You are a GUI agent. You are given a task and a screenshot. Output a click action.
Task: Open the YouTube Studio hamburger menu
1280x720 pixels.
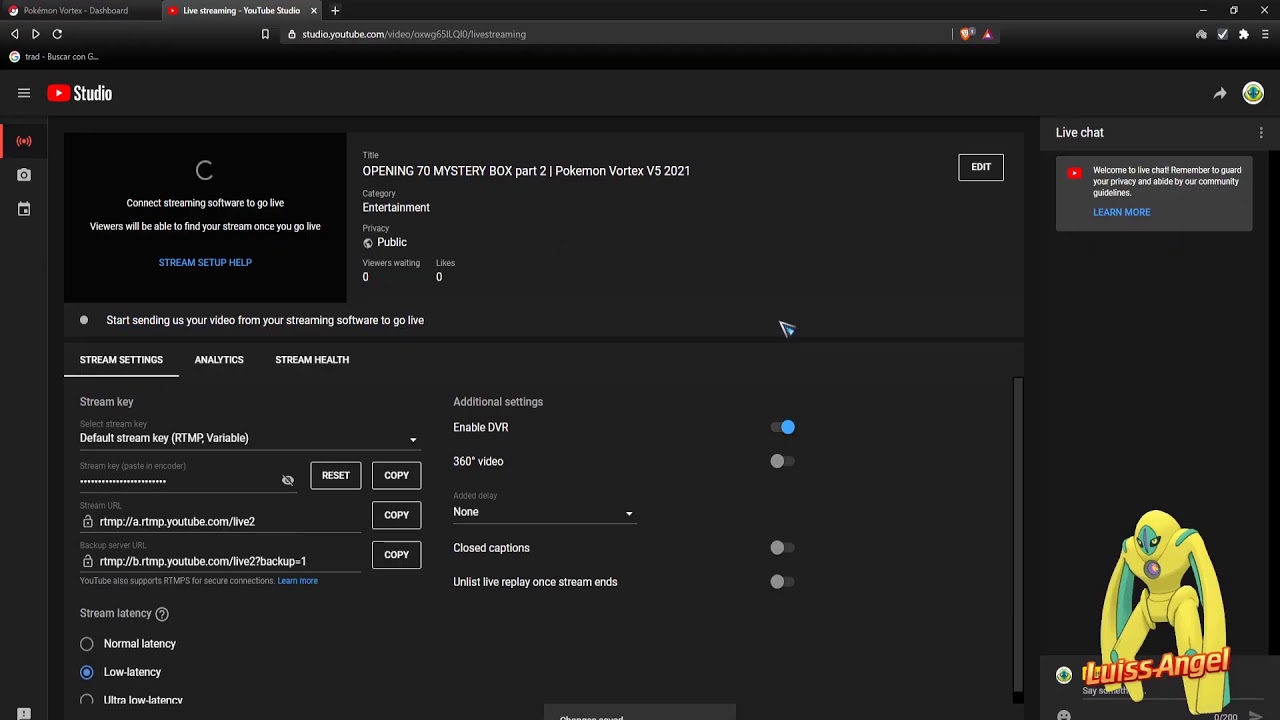tap(24, 93)
